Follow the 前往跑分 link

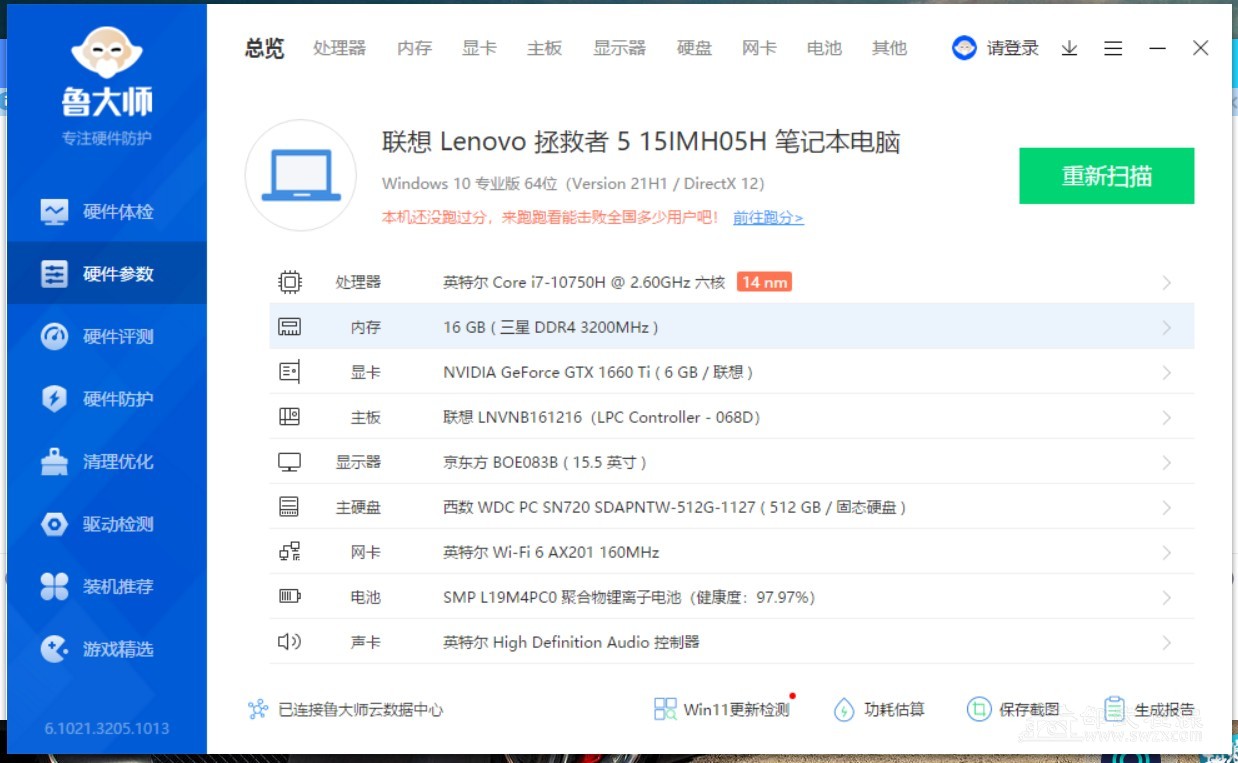pos(768,217)
